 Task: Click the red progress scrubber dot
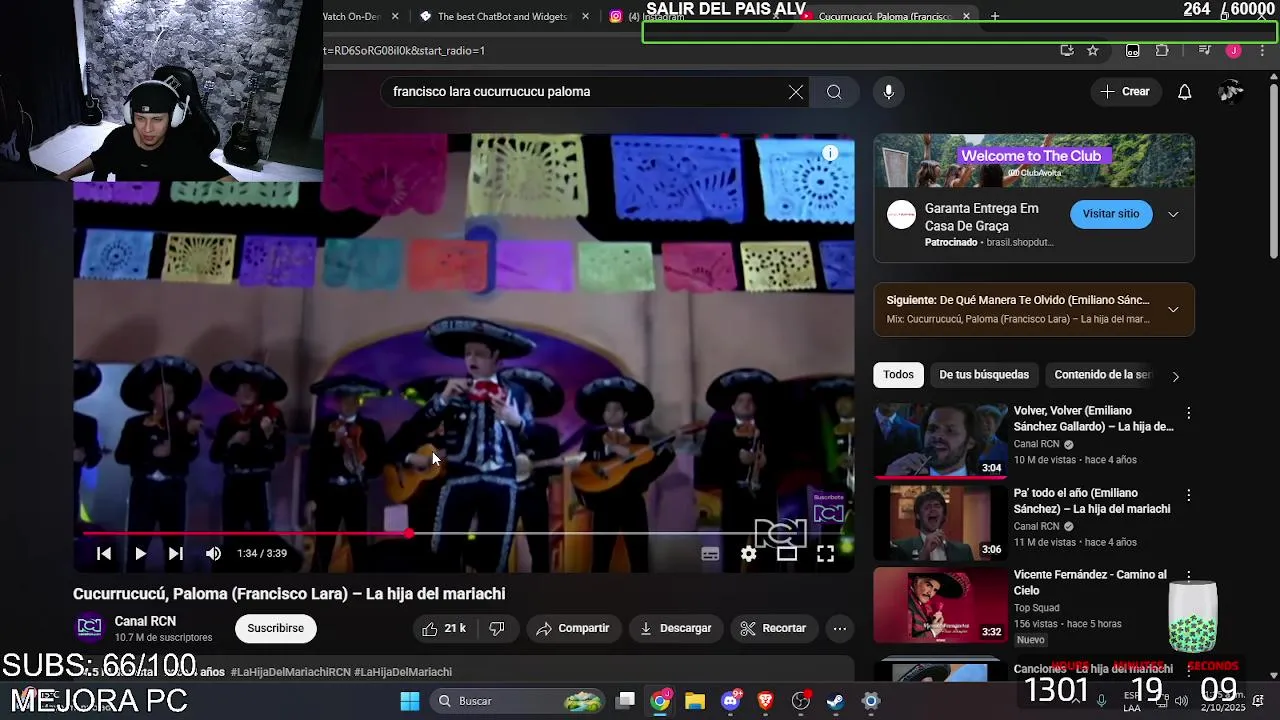[x=409, y=533]
